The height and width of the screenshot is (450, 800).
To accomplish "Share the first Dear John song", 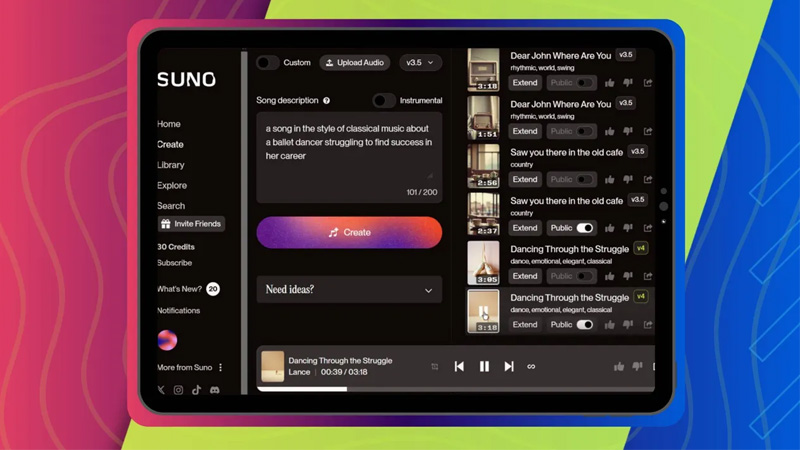I will tap(648, 83).
